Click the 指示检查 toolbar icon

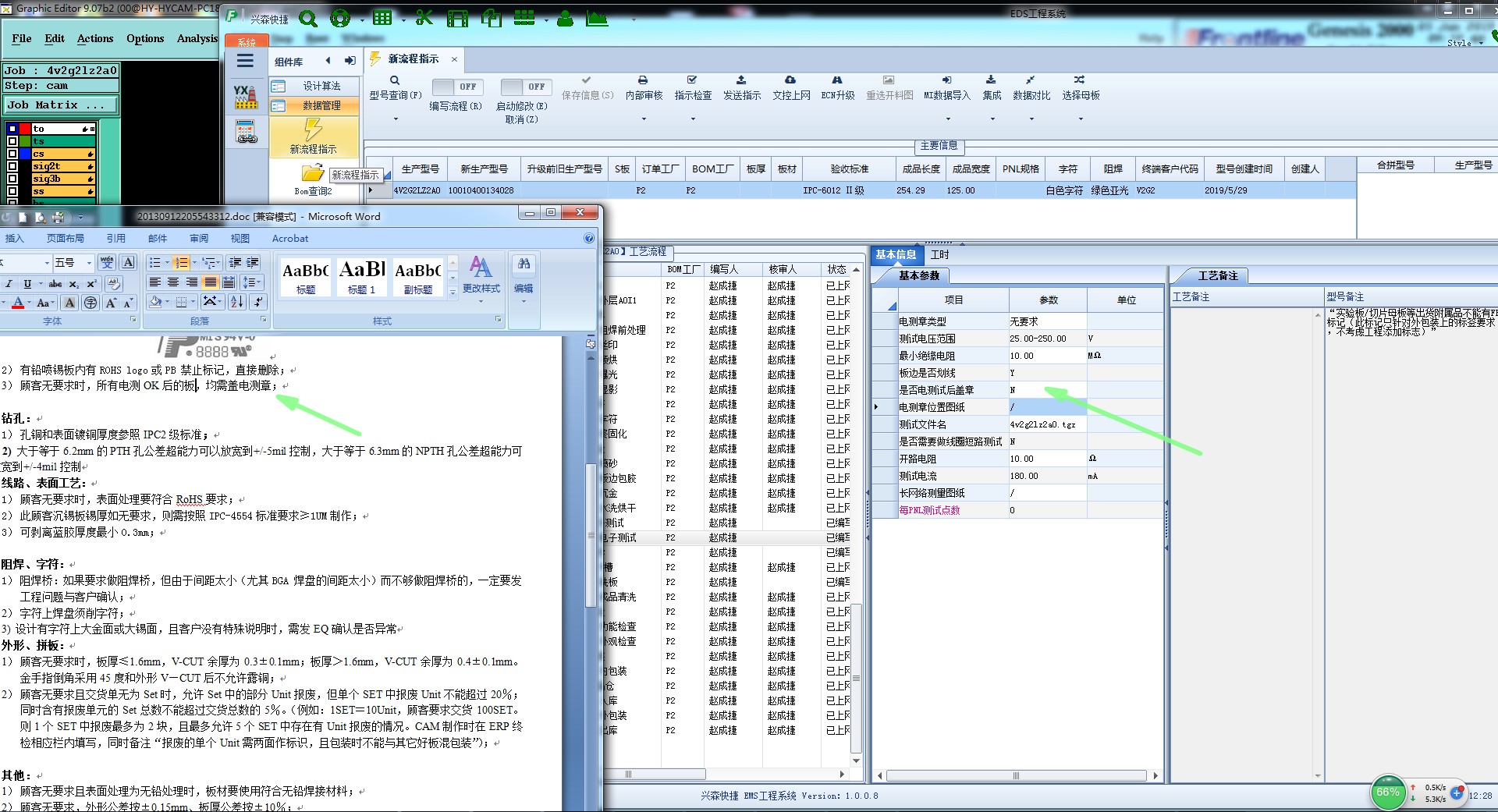(x=692, y=80)
